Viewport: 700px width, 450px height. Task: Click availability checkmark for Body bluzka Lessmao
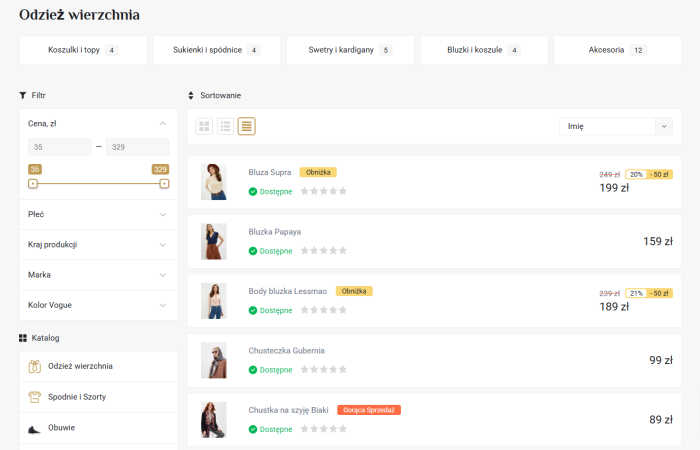pyautogui.click(x=253, y=310)
